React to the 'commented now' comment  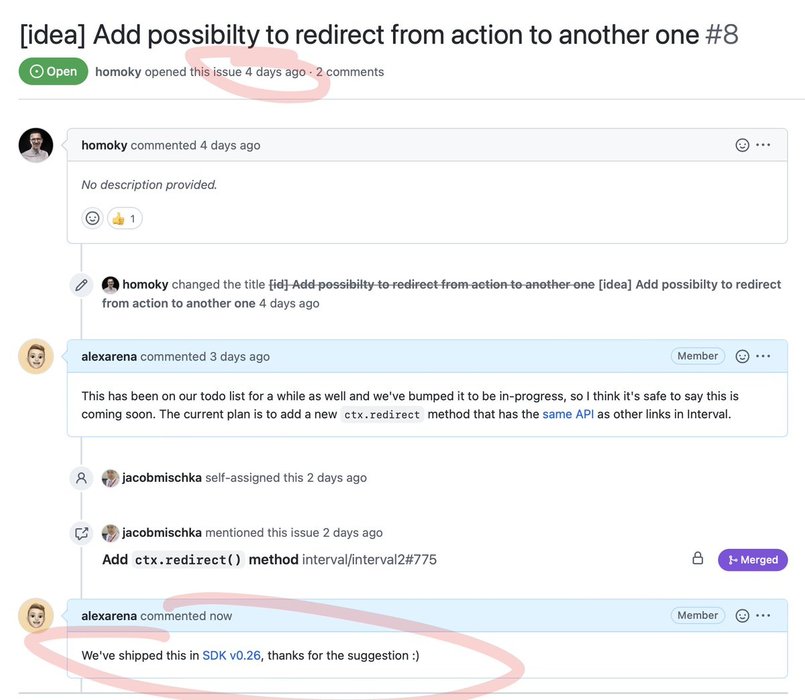742,616
